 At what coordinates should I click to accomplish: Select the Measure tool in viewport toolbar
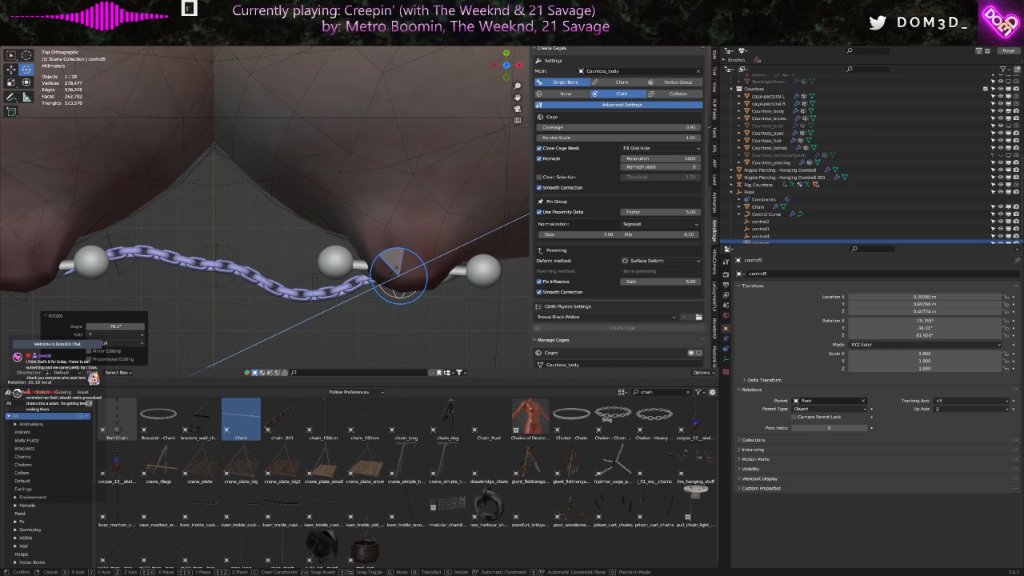26,97
